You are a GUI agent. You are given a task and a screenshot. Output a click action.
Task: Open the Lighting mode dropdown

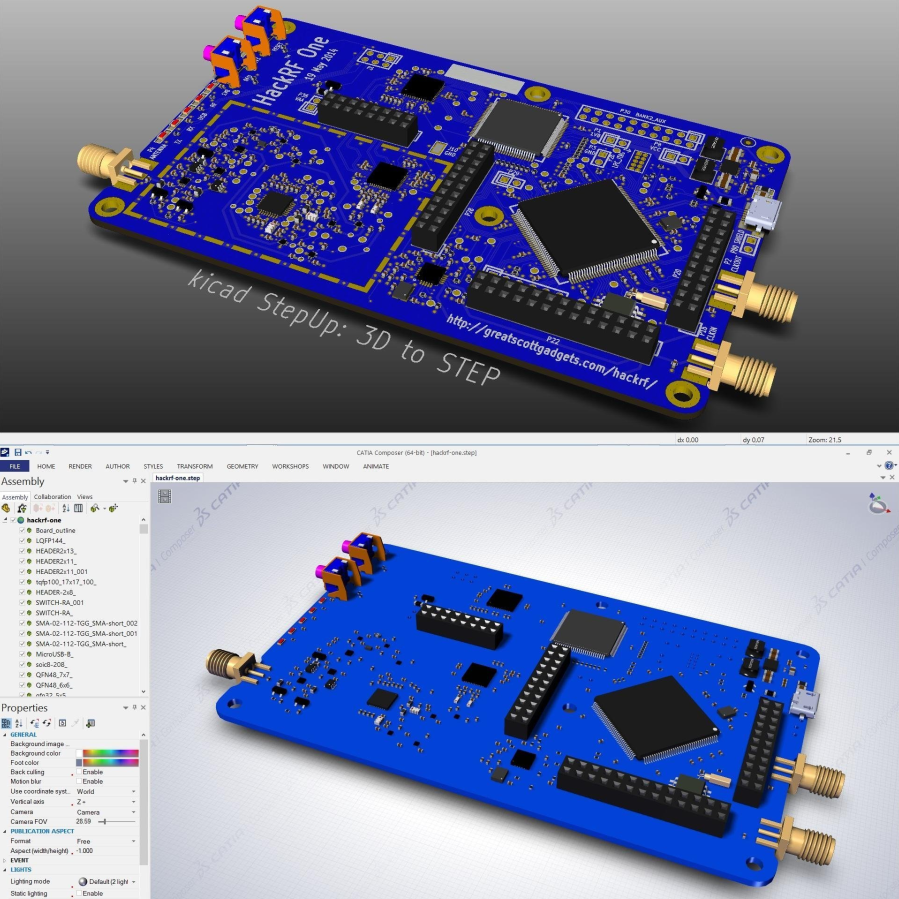tap(133, 881)
